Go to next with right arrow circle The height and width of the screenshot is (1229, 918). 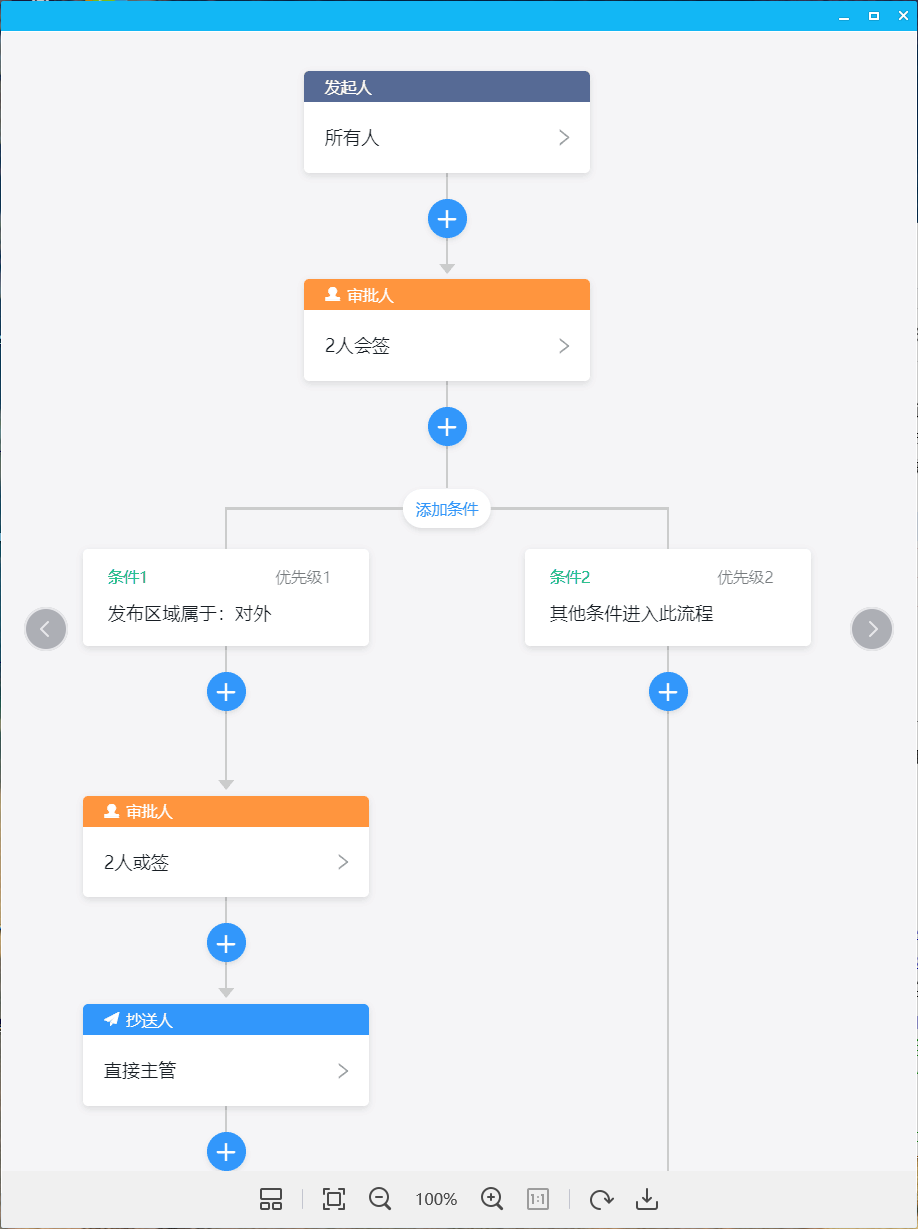(x=872, y=629)
